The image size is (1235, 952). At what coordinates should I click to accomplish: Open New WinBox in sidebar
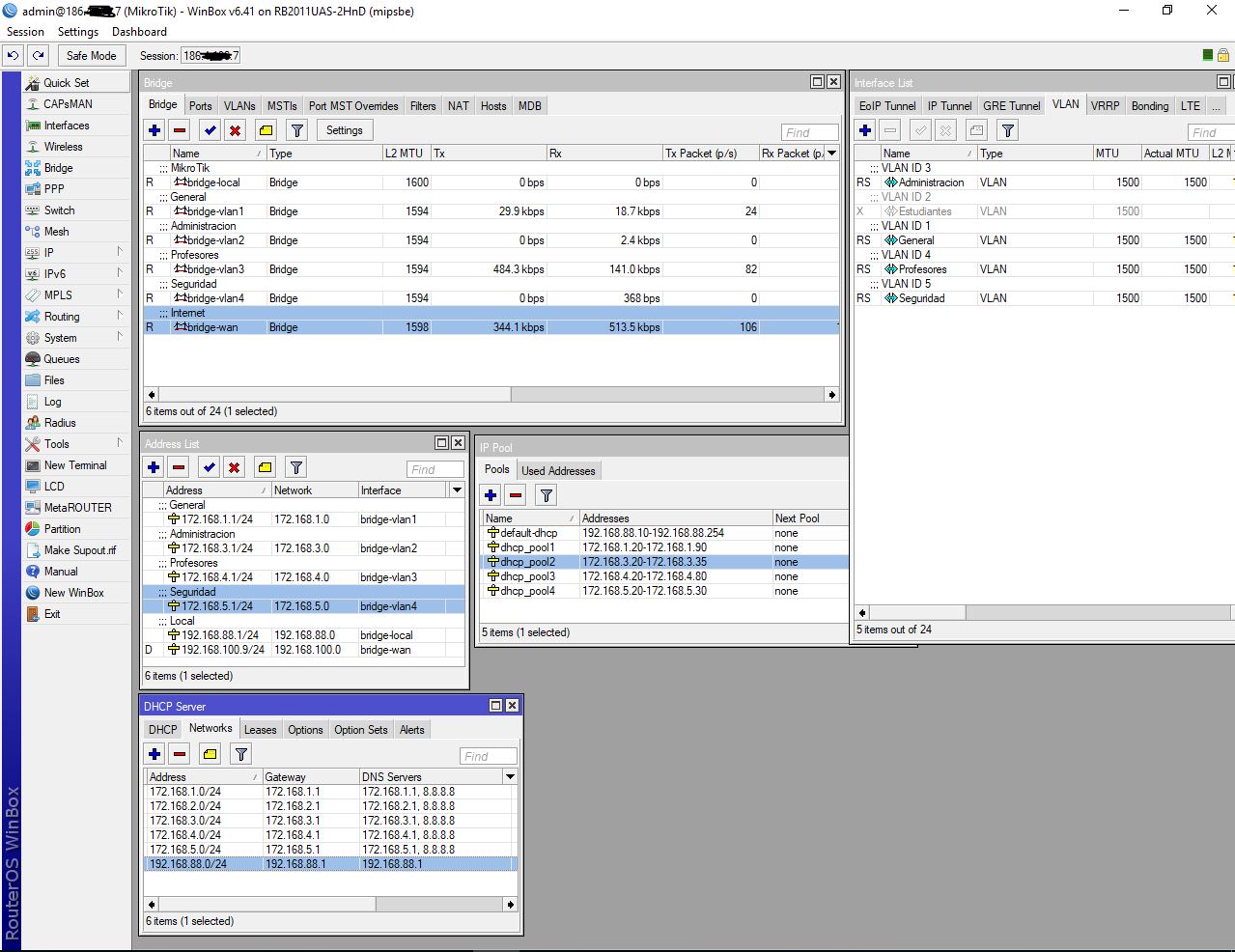[x=76, y=593]
